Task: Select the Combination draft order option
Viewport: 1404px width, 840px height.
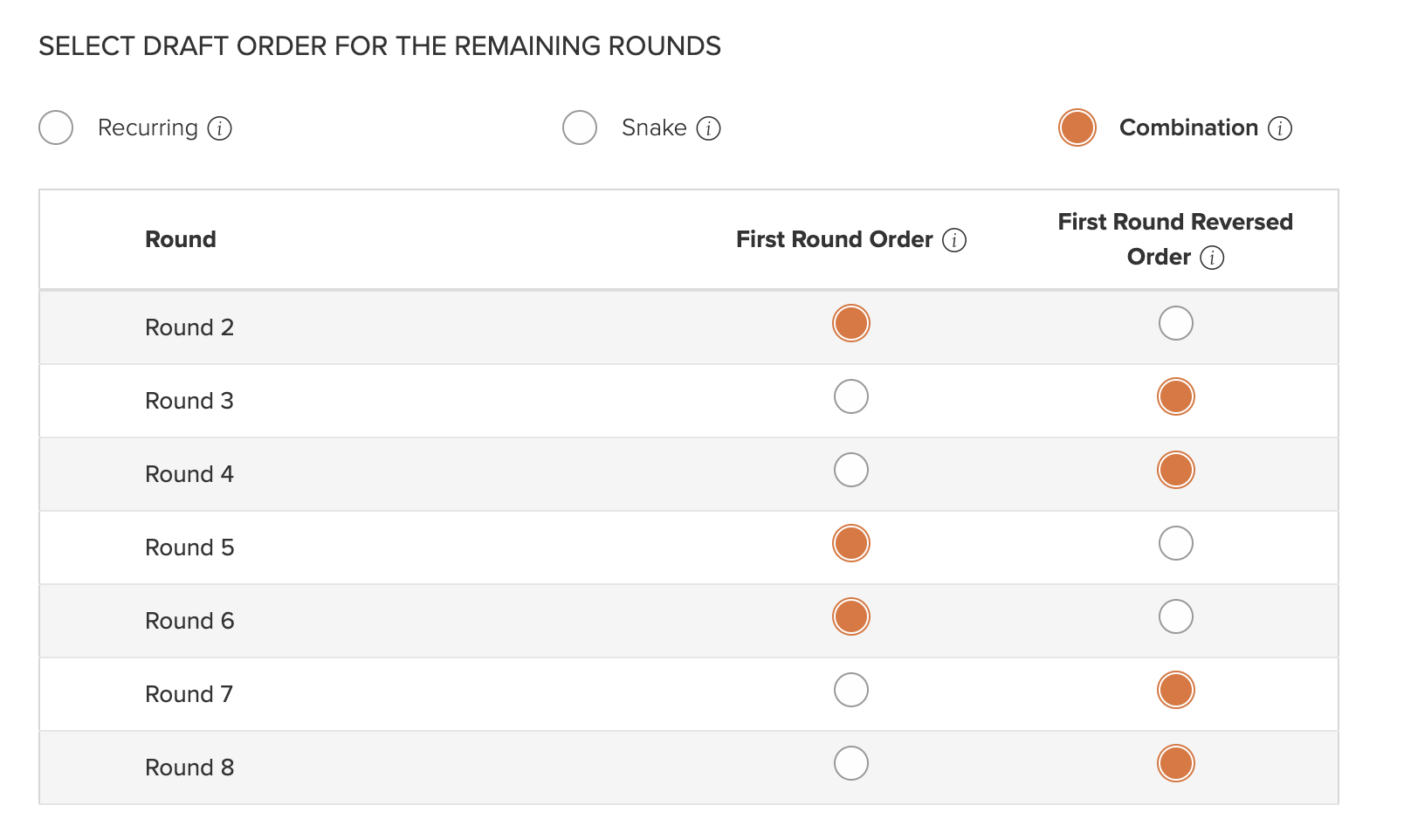Action: [1077, 127]
